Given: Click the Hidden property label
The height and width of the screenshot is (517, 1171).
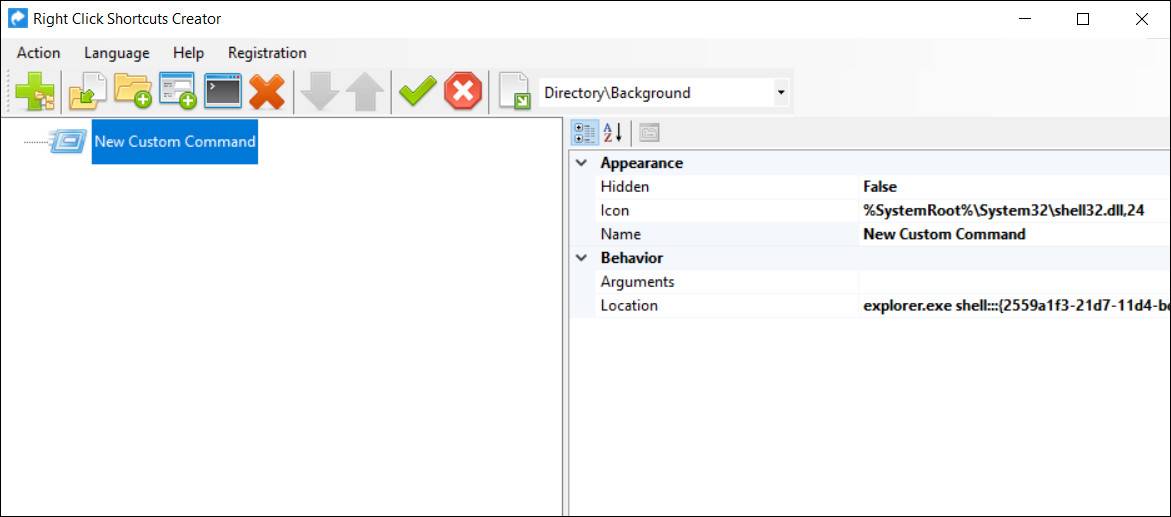Looking at the screenshot, I should point(625,187).
